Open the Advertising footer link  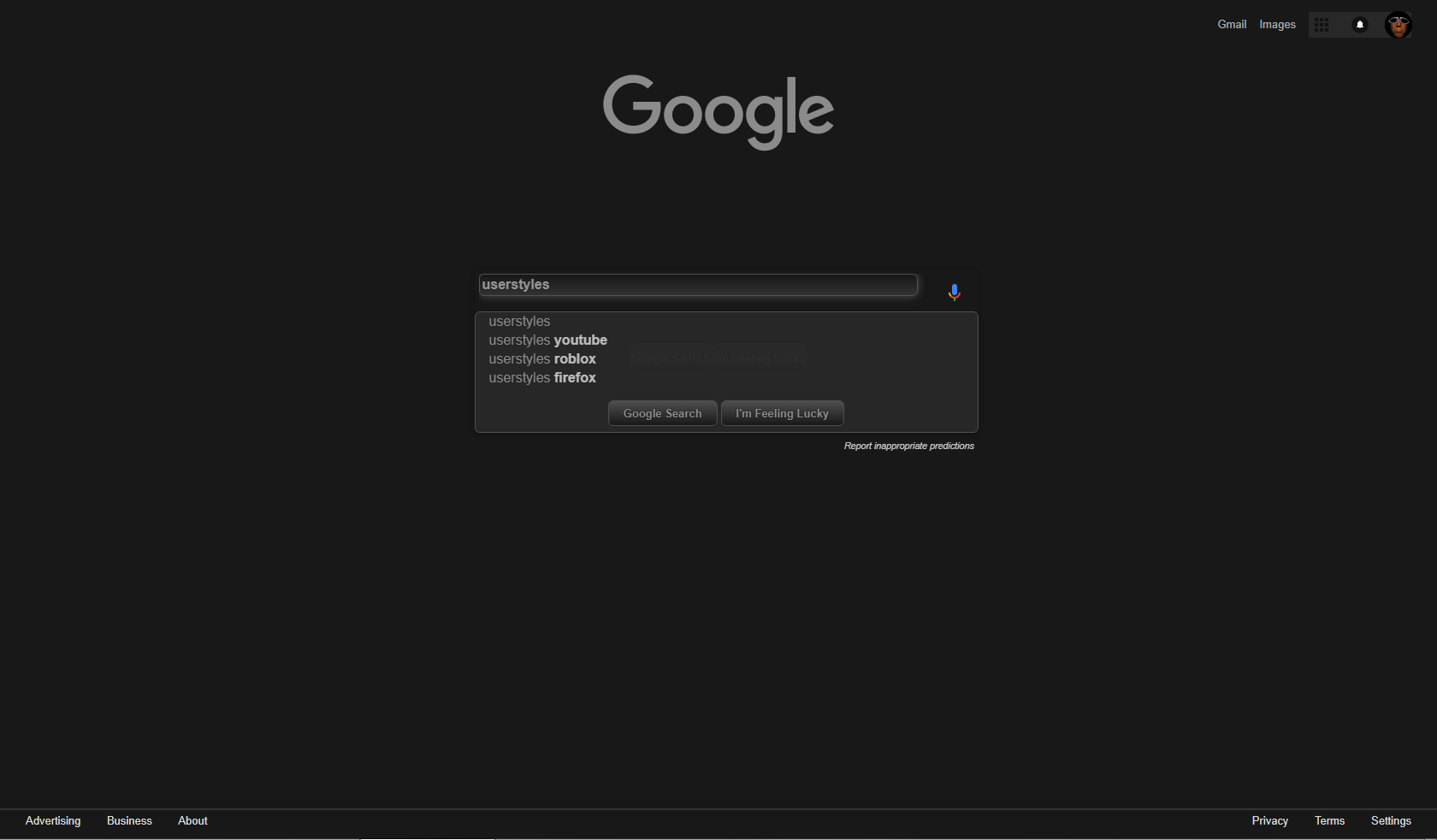pos(53,820)
